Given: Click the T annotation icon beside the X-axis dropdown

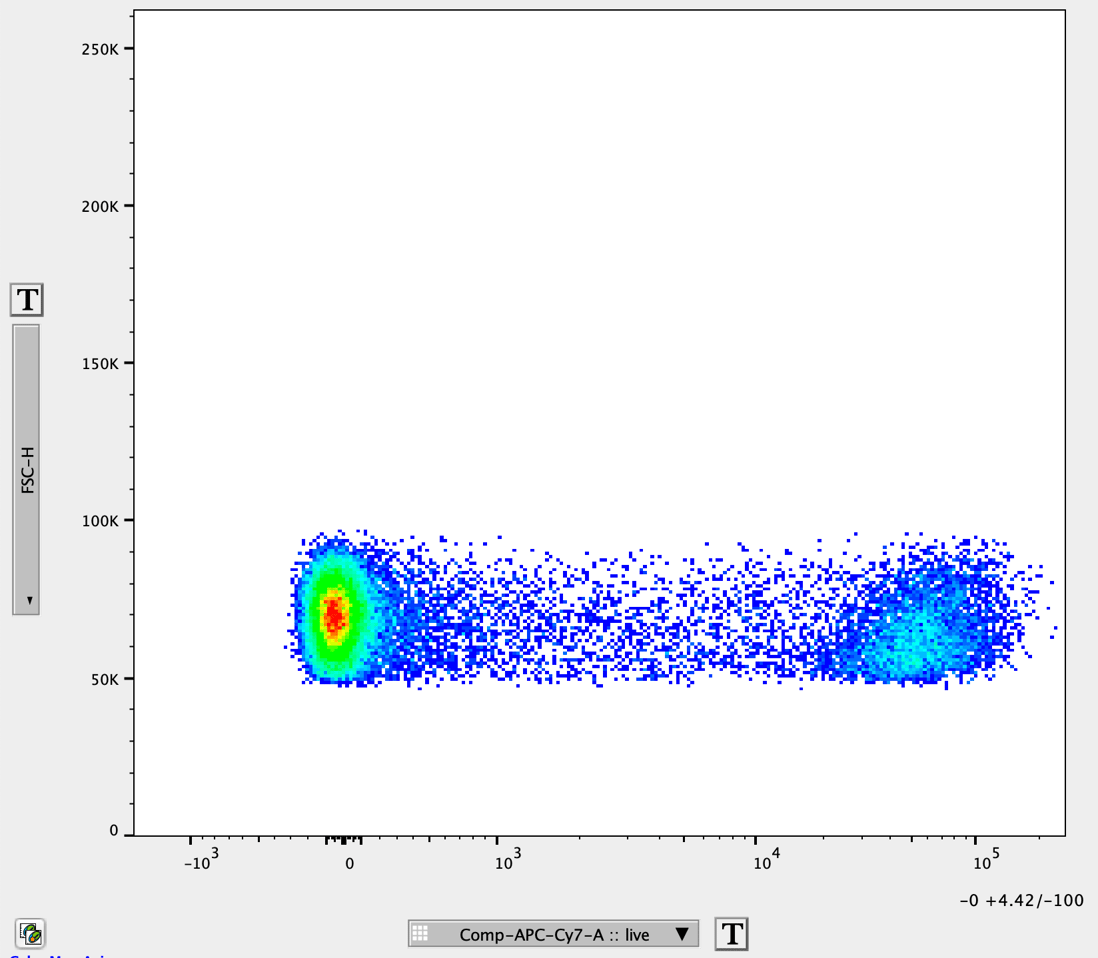Looking at the screenshot, I should click(732, 934).
